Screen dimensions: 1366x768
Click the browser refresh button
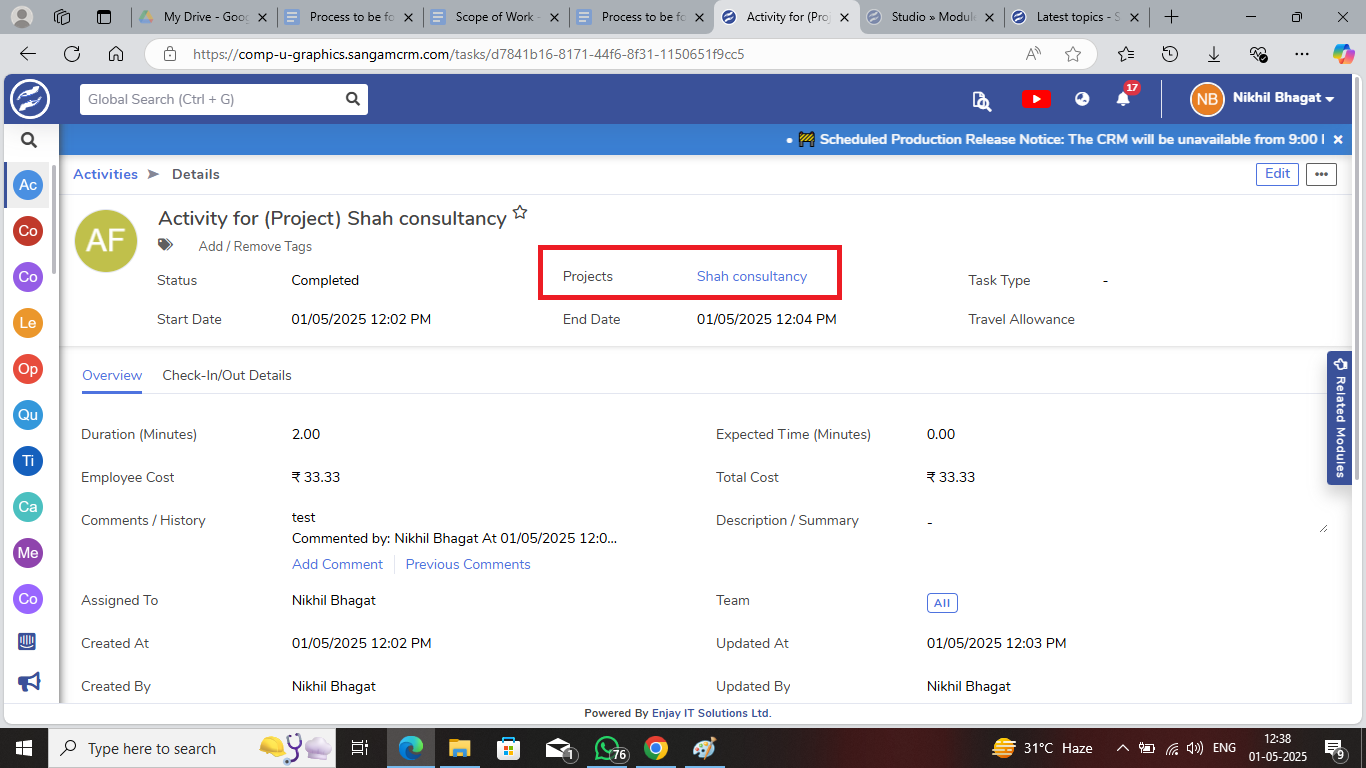72,54
